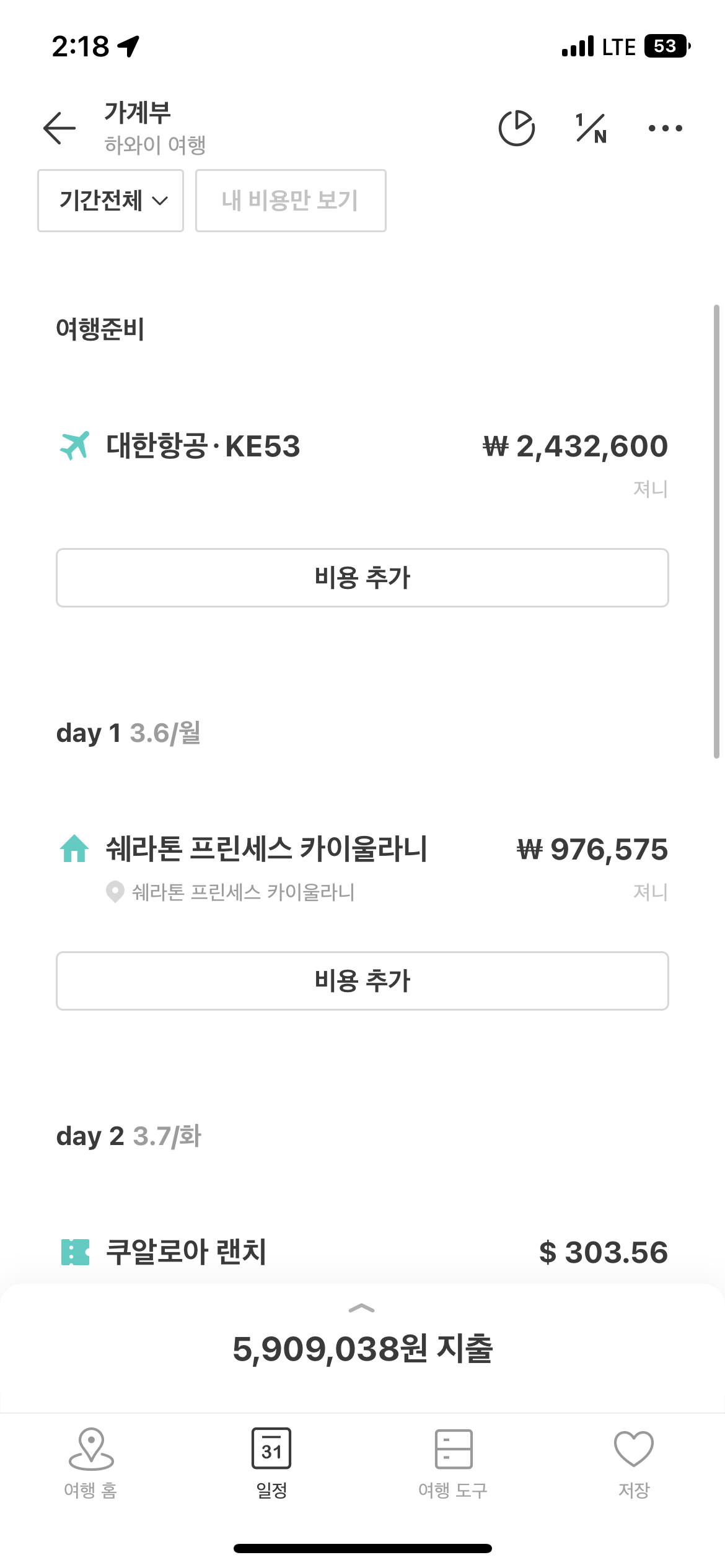Switch to the 일정 tab
This screenshot has height=1568, width=725.
[x=271, y=1463]
